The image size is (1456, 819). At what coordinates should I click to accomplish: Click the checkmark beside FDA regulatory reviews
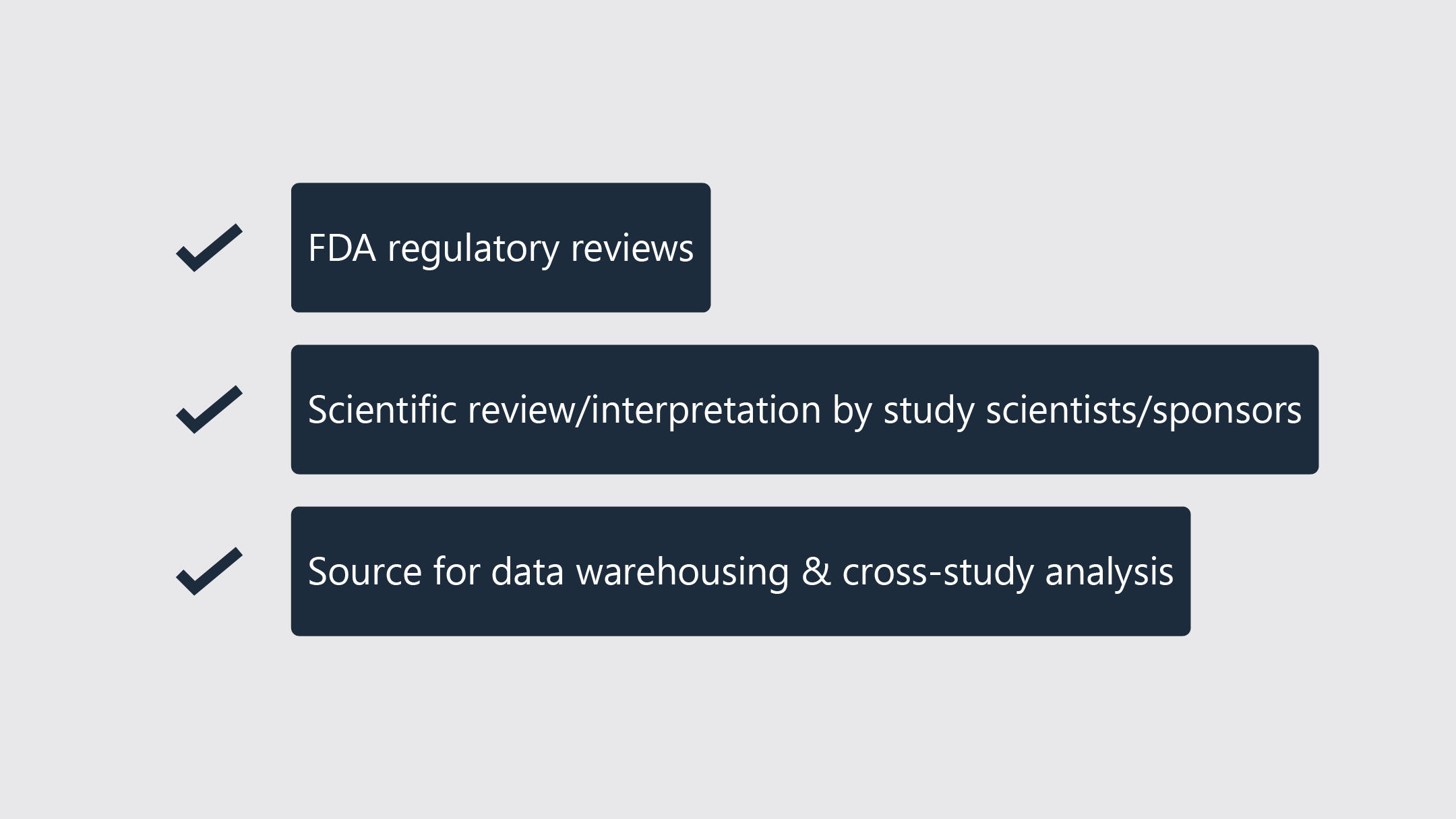pos(209,247)
